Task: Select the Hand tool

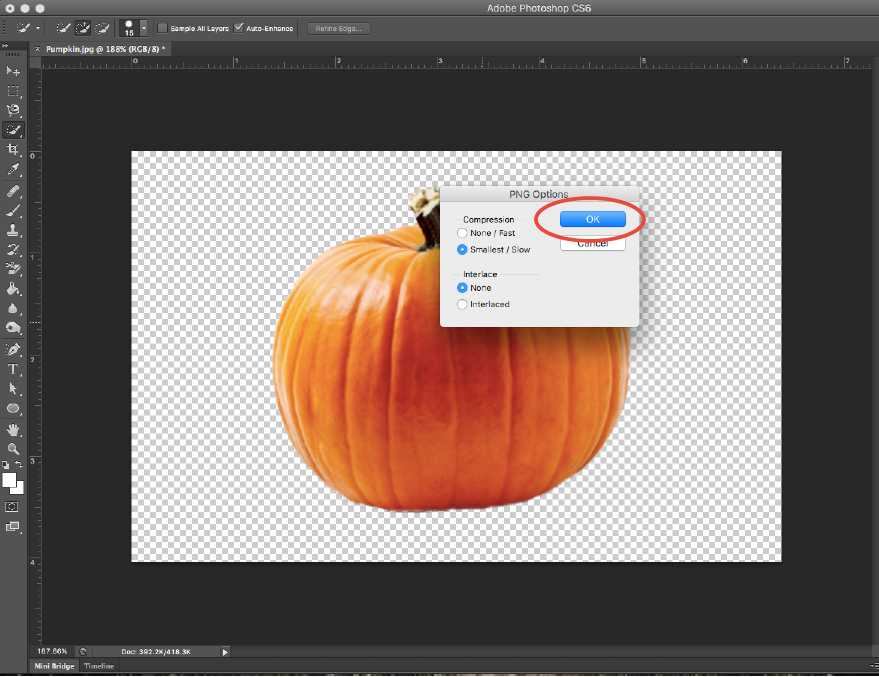Action: pos(13,429)
